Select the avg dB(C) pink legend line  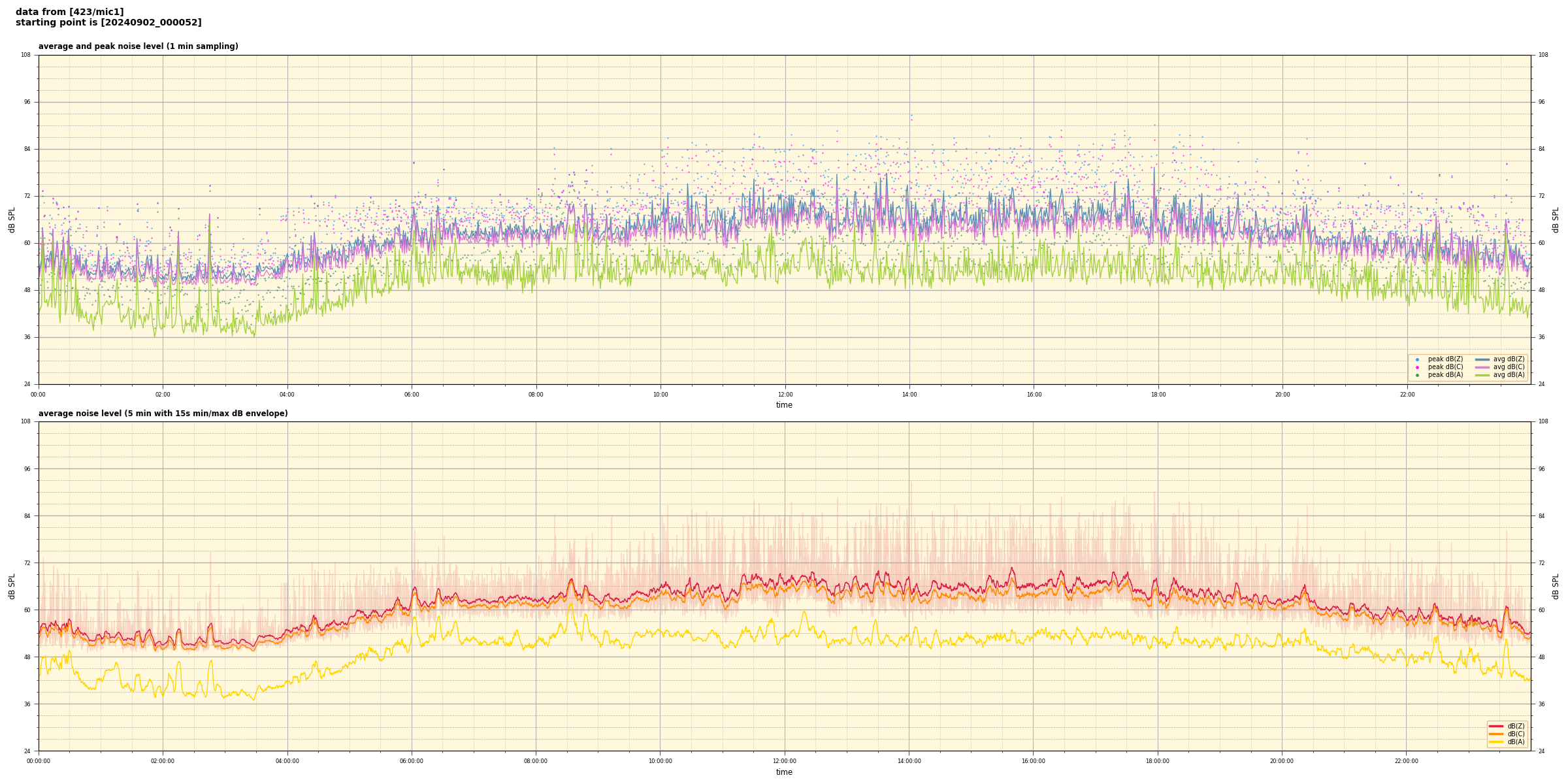pyautogui.click(x=1482, y=367)
